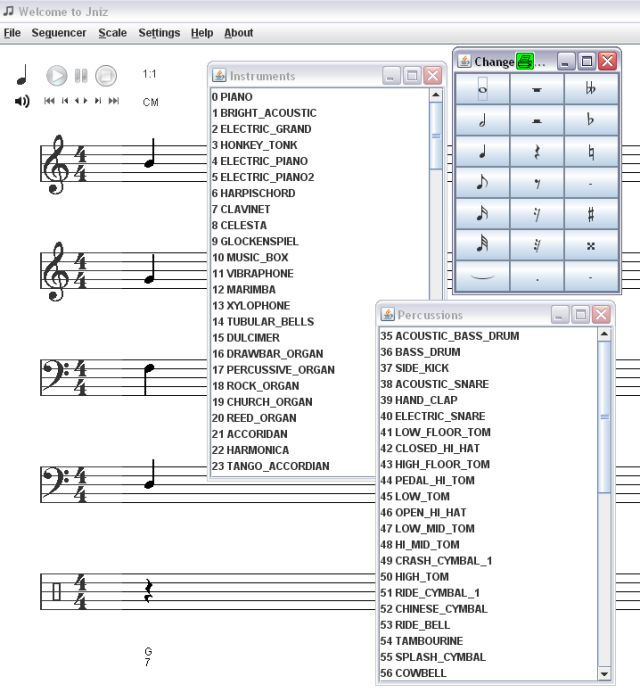Viewport: 640px width, 693px height.
Task: Choose the eighth note button
Action: 482,183
